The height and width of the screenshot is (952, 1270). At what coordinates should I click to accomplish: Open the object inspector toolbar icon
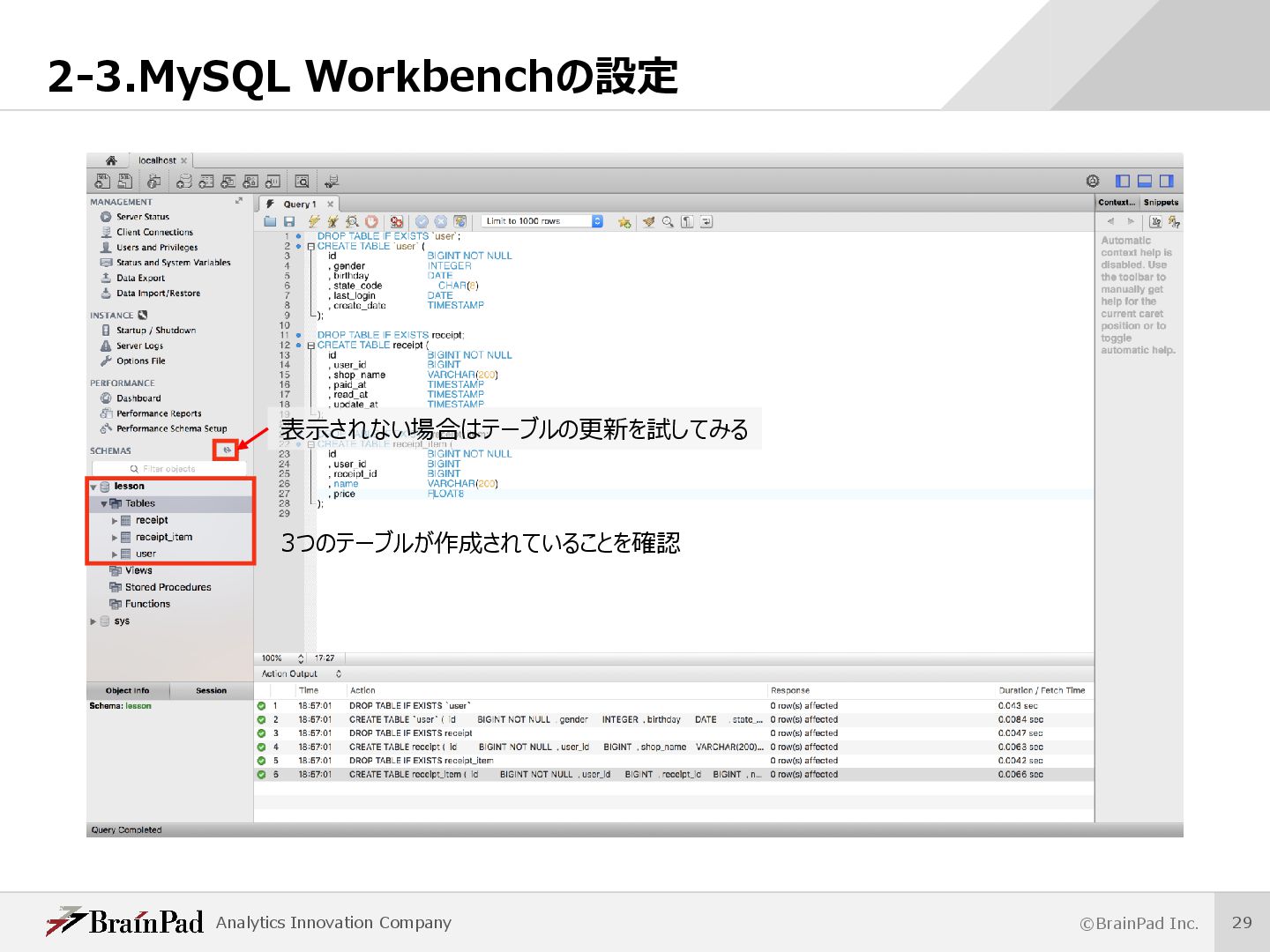(x=154, y=182)
